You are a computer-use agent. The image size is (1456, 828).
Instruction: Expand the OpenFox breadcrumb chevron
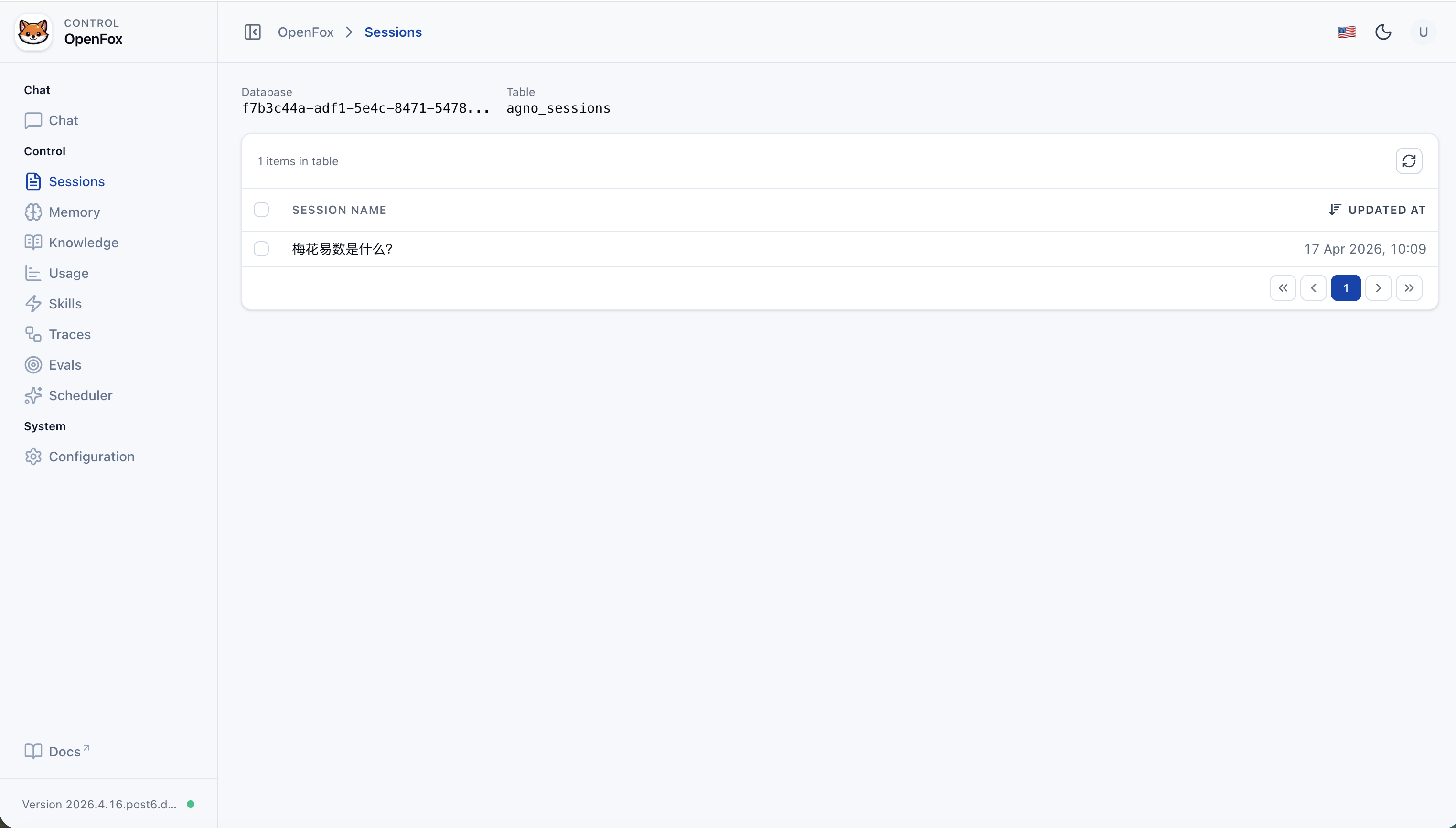(348, 32)
